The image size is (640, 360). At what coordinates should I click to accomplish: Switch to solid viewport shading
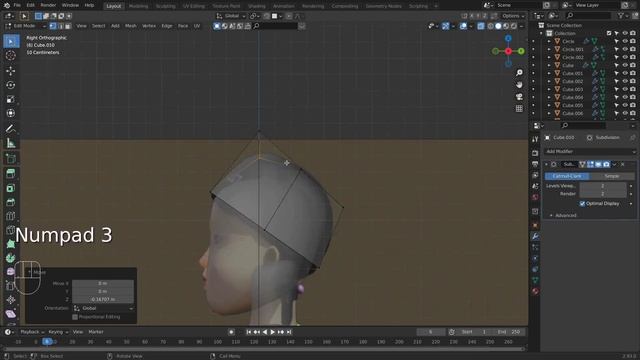click(498, 26)
